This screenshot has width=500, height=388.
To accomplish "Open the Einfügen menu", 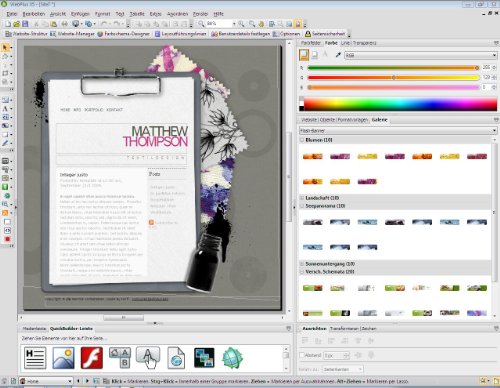I will pyautogui.click(x=80, y=14).
